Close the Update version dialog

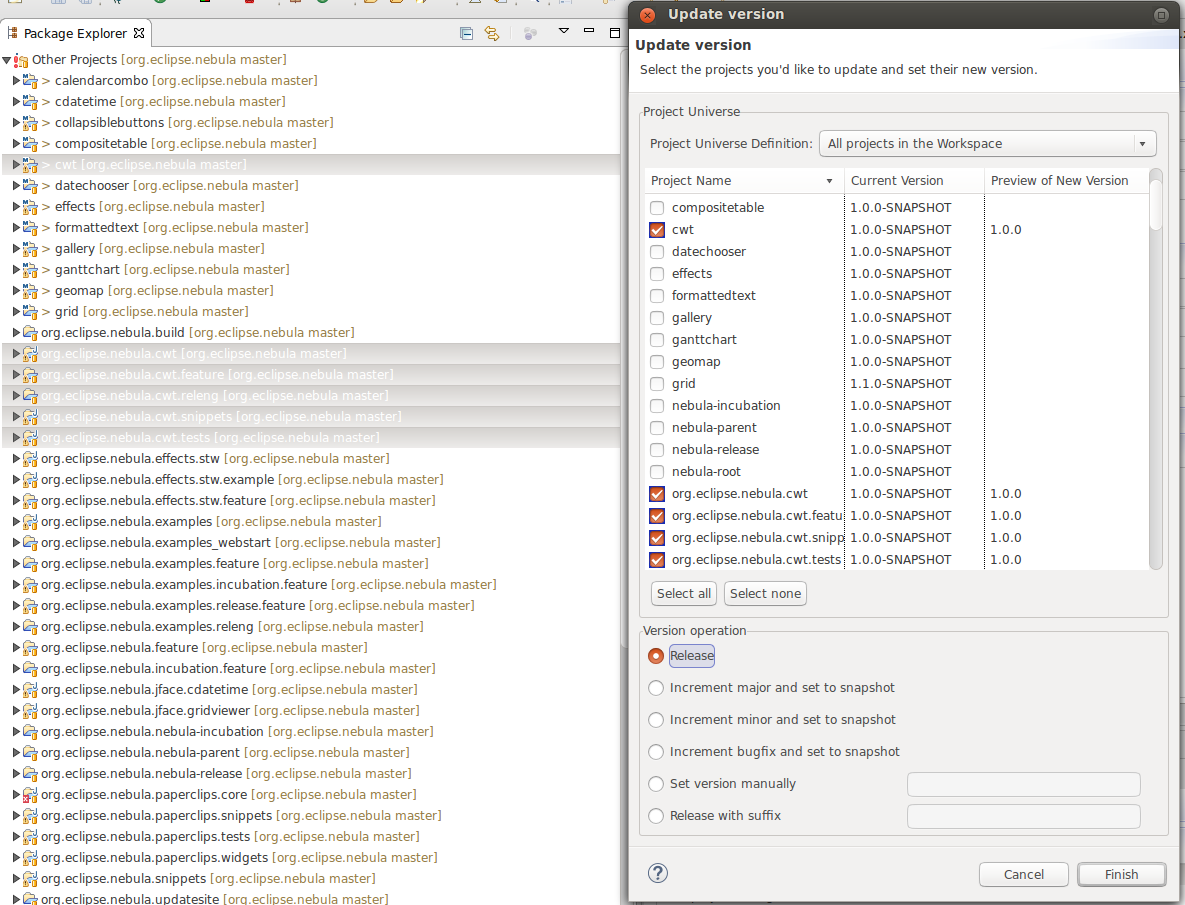click(x=647, y=15)
